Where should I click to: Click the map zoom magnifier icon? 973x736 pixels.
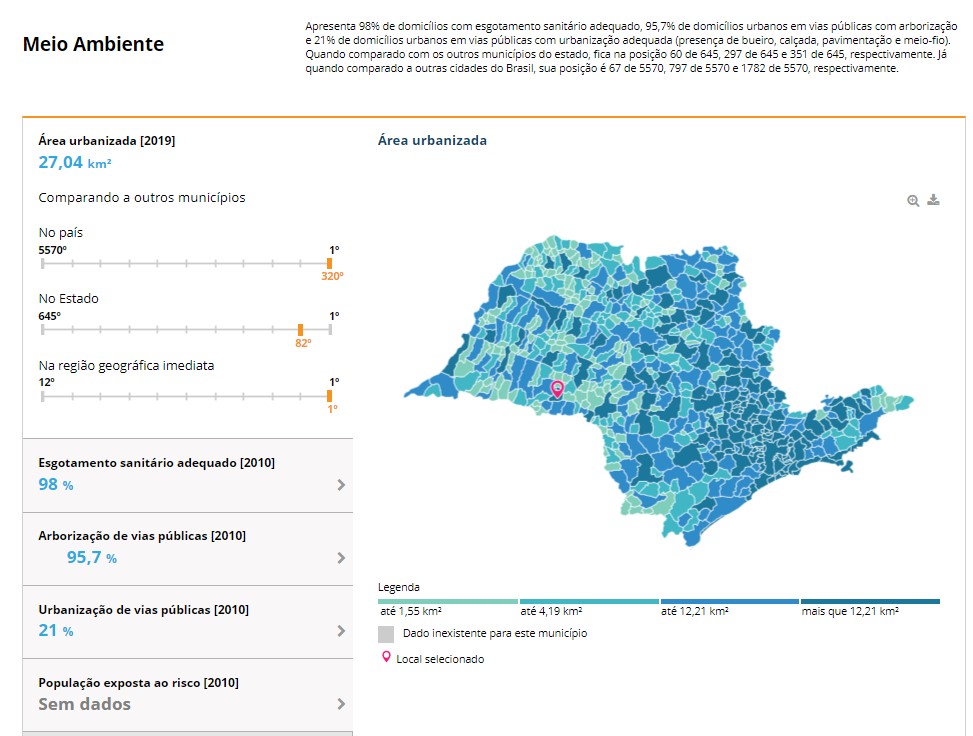913,200
